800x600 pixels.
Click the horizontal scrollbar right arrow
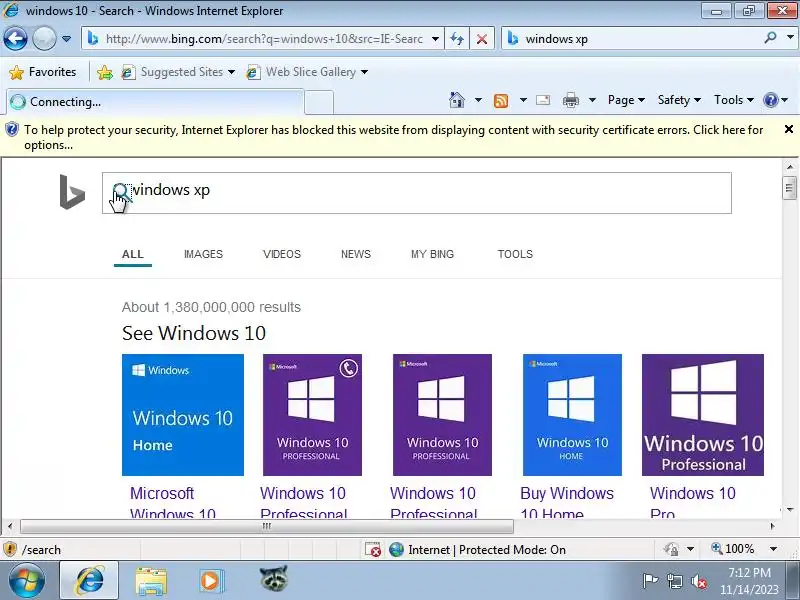pyautogui.click(x=772, y=526)
